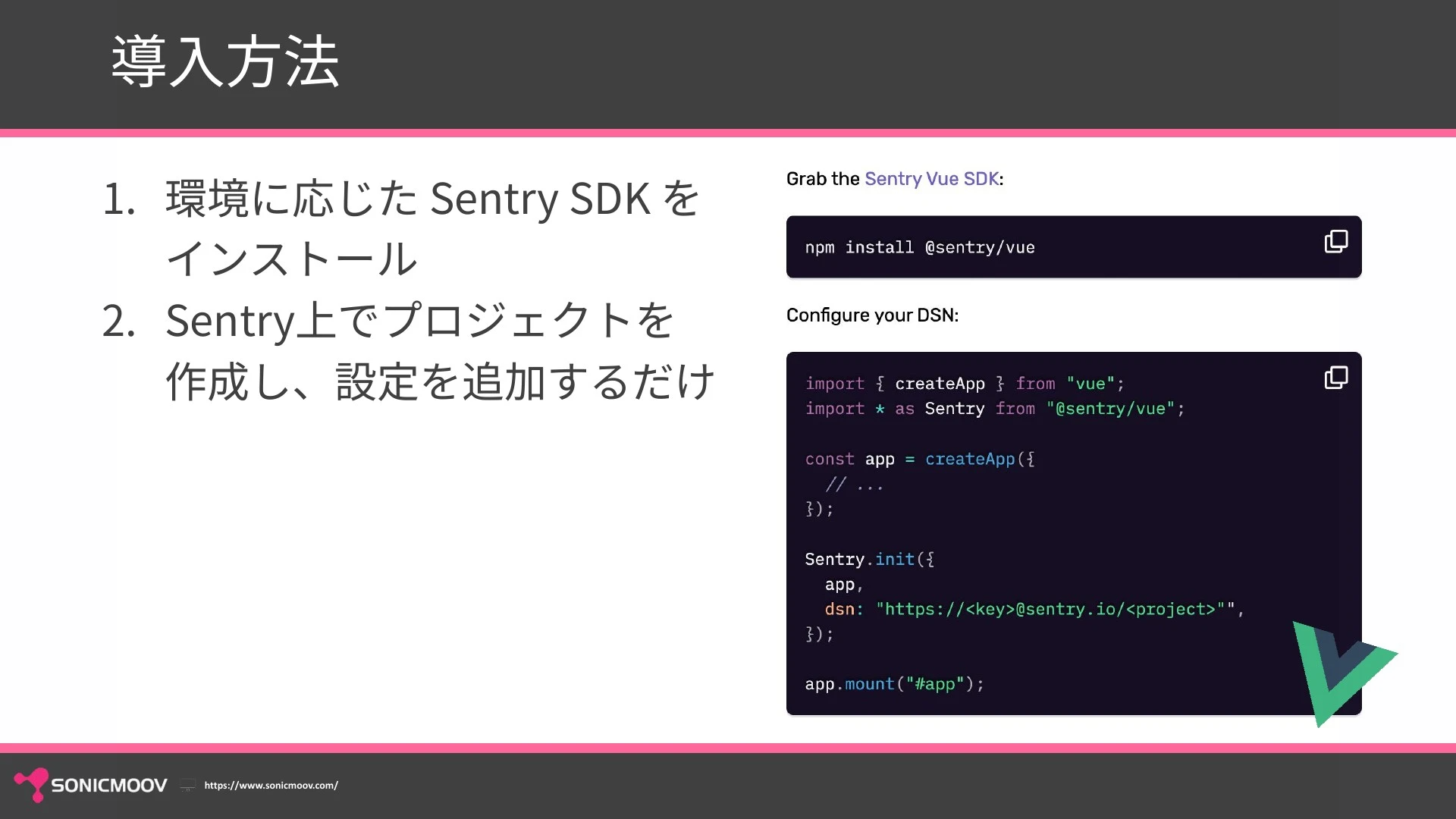The image size is (1456, 819).
Task: Click the '// ...' comment line
Action: pos(855,485)
